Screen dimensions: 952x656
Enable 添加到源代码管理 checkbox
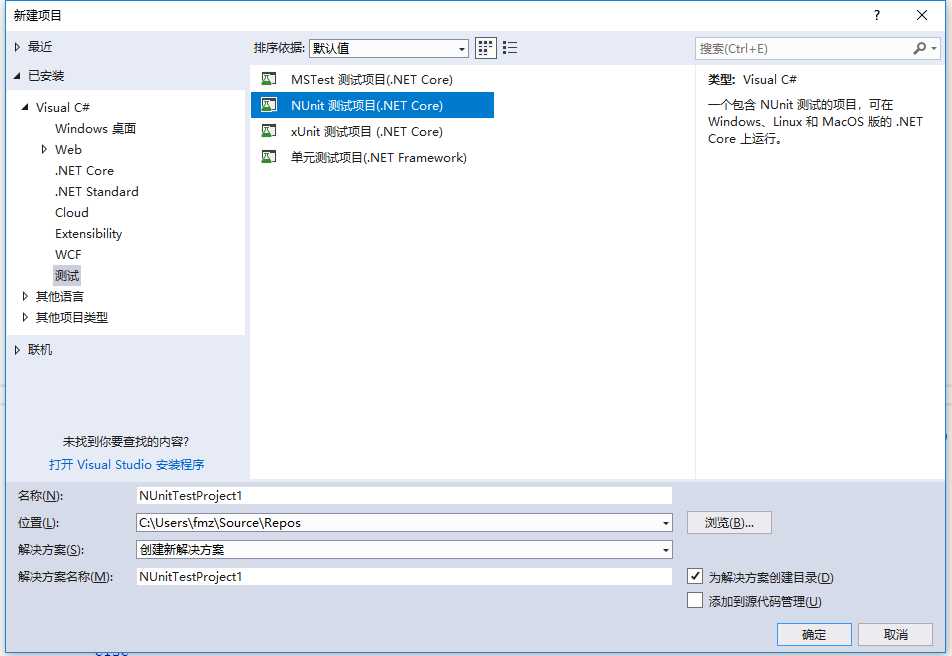(695, 600)
